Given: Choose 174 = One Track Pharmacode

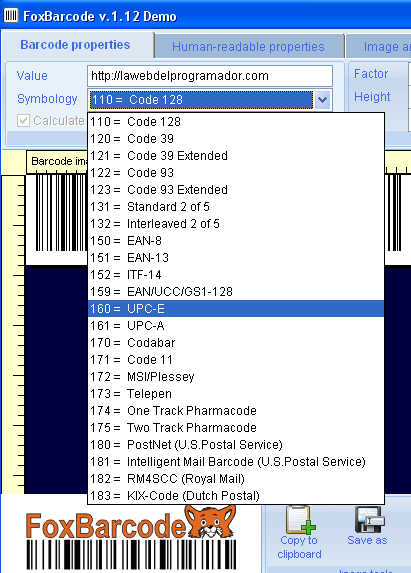Looking at the screenshot, I should point(236,411).
